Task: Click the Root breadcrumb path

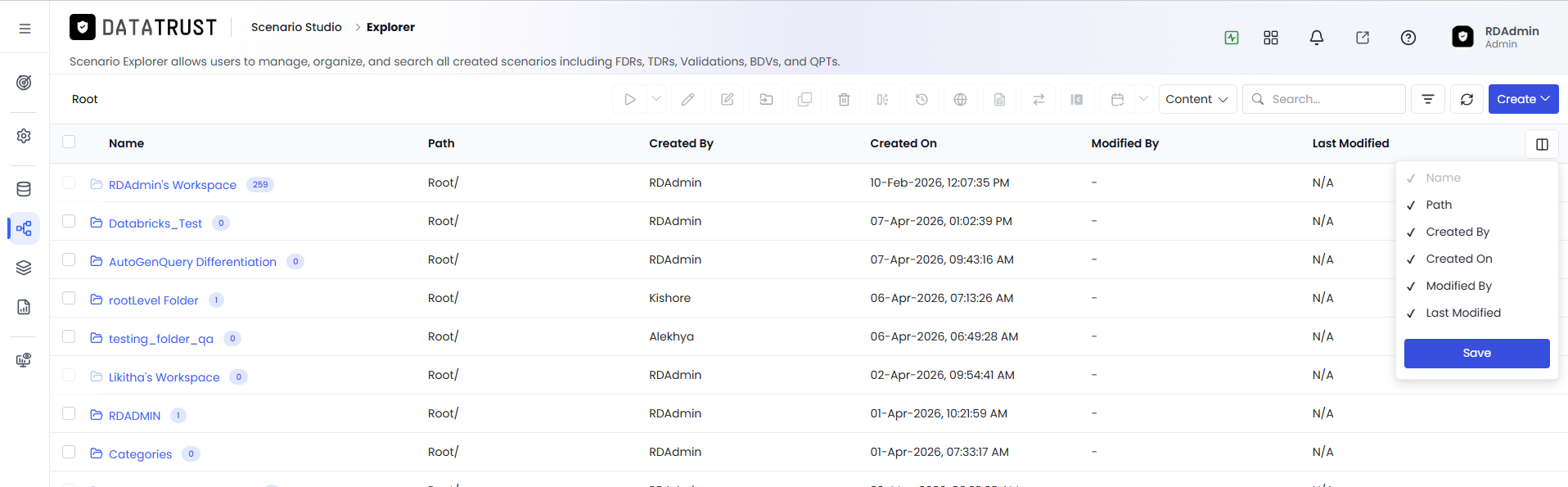Action: tap(85, 99)
